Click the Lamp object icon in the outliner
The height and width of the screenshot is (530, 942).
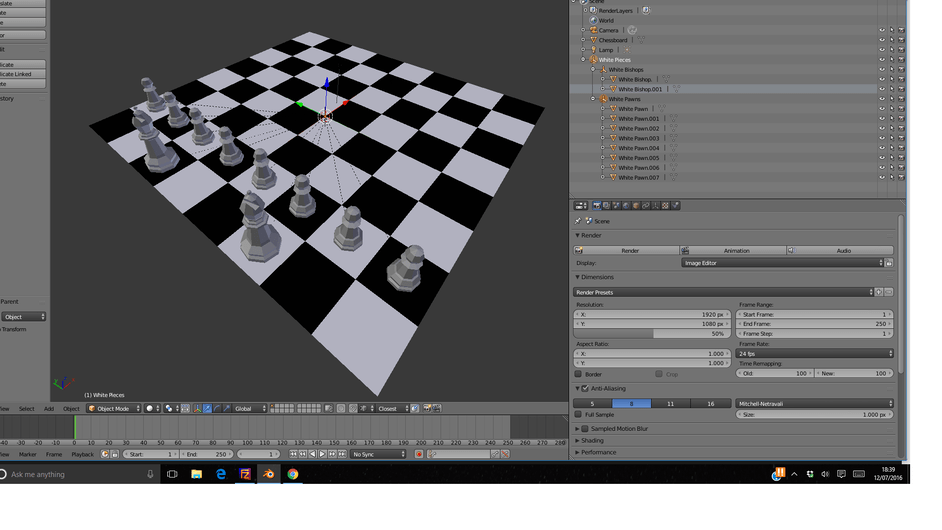(x=592, y=50)
